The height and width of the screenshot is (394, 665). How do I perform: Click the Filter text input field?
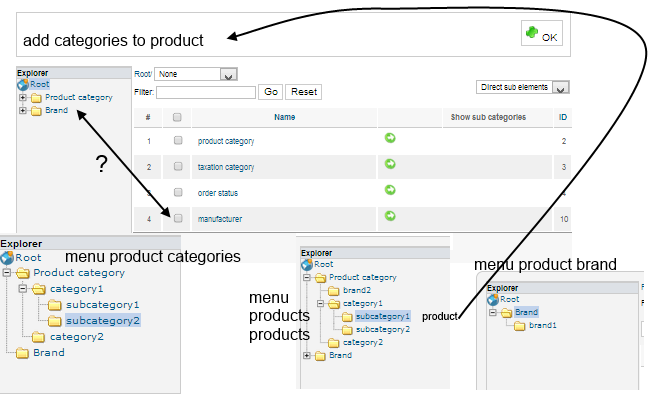tap(206, 92)
